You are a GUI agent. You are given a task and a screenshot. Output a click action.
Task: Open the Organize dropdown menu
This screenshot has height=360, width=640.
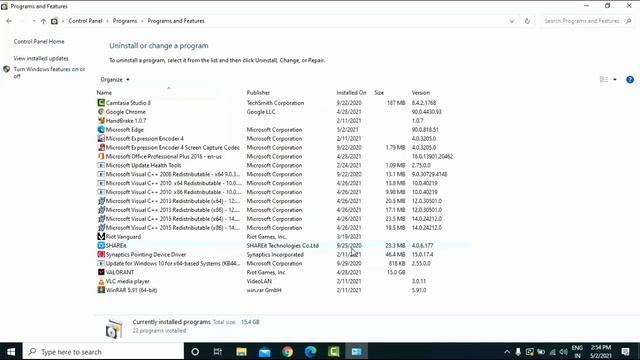click(x=115, y=80)
